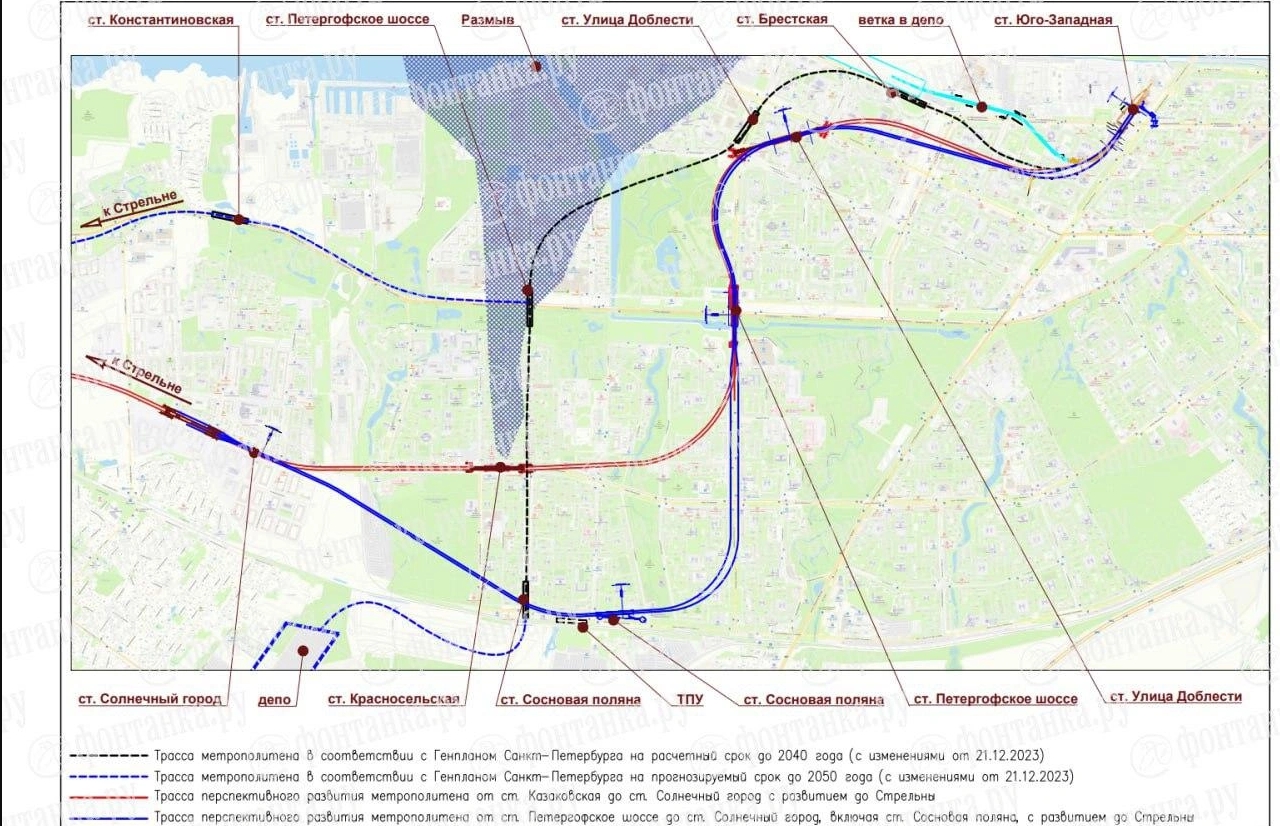The height and width of the screenshot is (826, 1280).
Task: Click the 'ст. Солнечный город' label
Action: (150, 699)
